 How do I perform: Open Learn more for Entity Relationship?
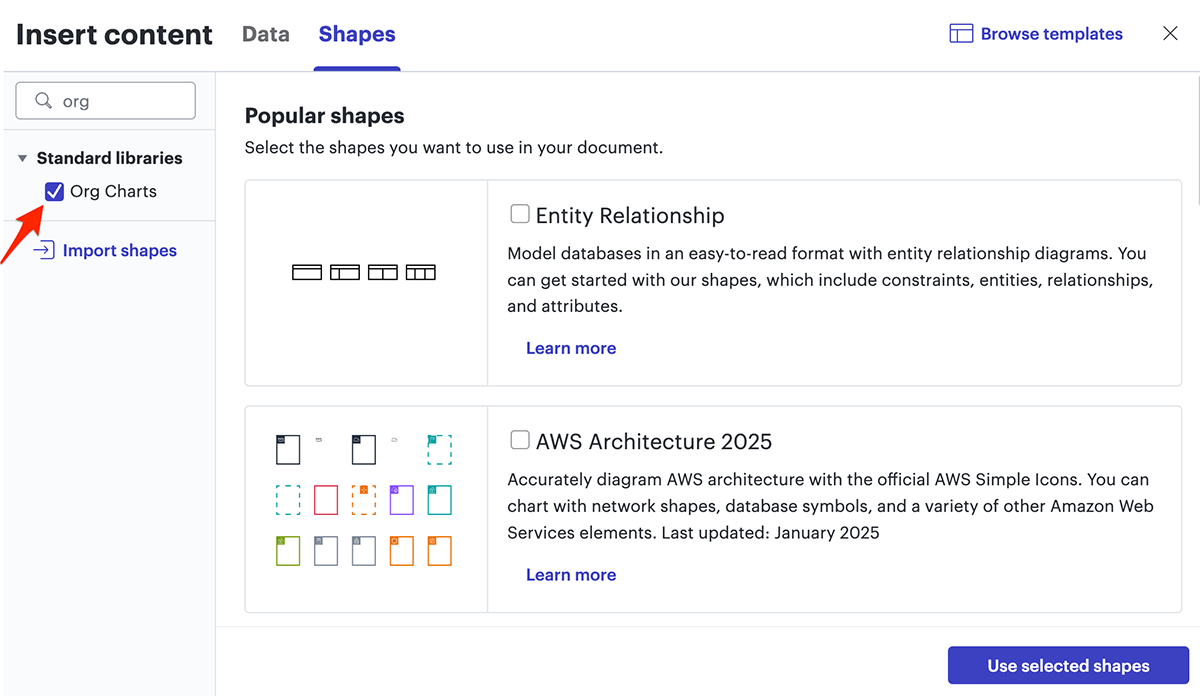point(571,348)
